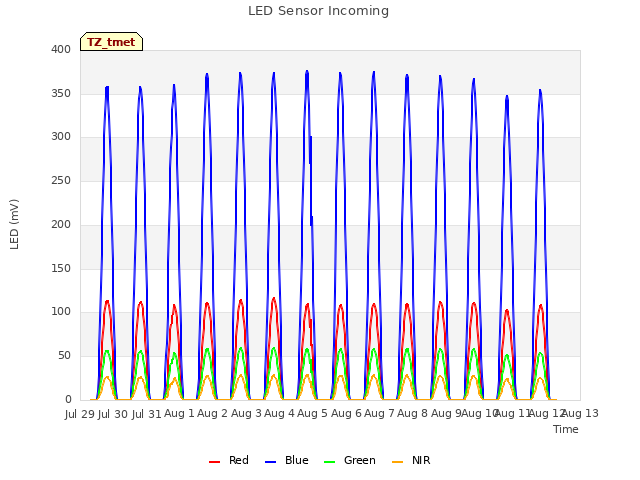Toggle the Green series legend entry
The width and height of the screenshot is (640, 480).
pyautogui.click(x=349, y=460)
